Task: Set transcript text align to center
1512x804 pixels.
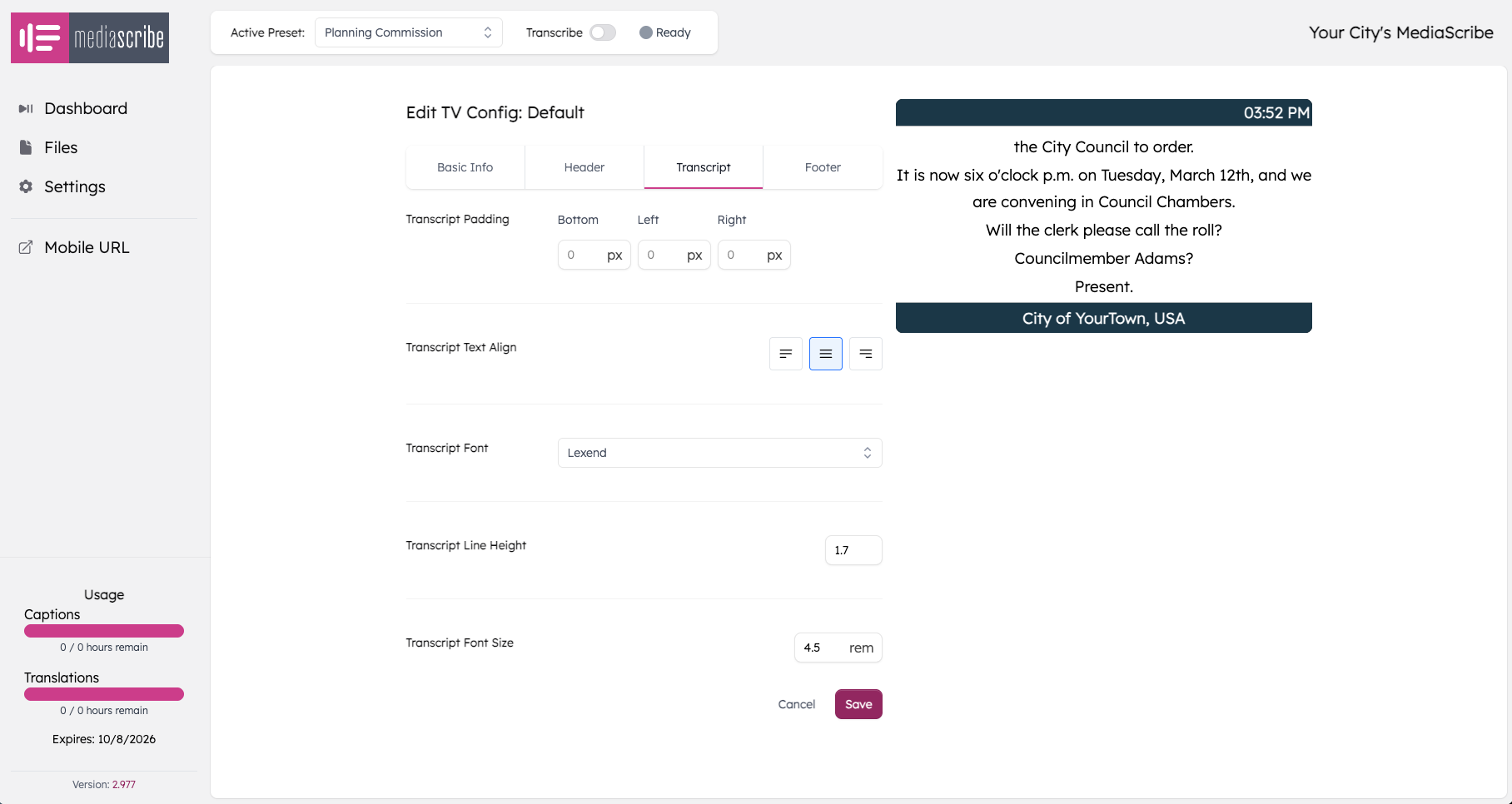Action: click(825, 353)
